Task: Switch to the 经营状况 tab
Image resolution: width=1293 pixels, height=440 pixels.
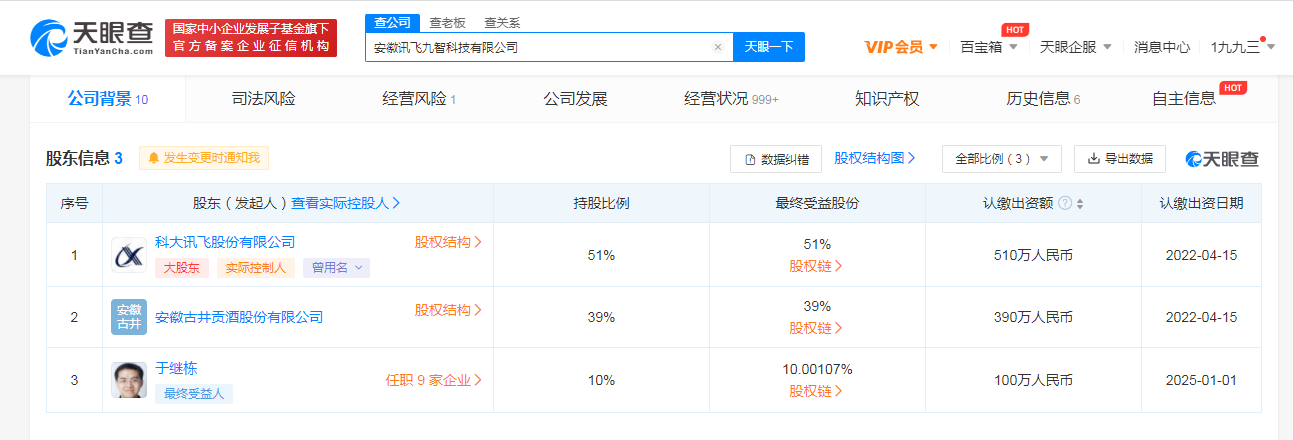Action: [731, 99]
